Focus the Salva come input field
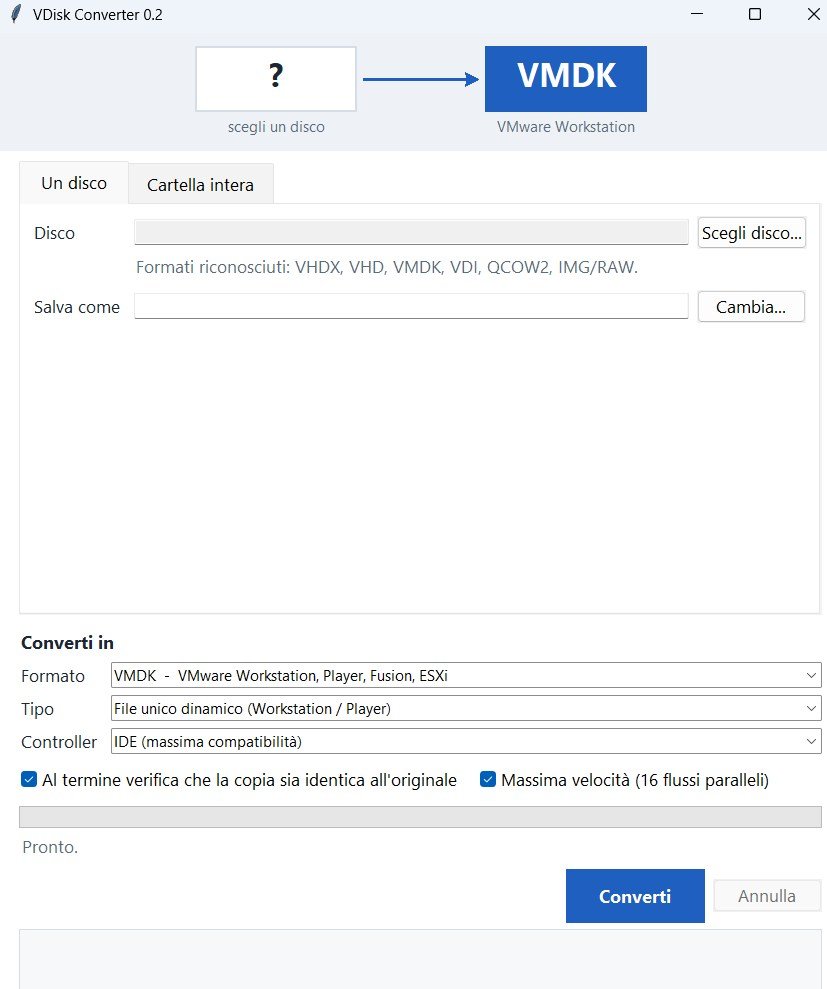Viewport: 827px width, 989px height. click(411, 307)
